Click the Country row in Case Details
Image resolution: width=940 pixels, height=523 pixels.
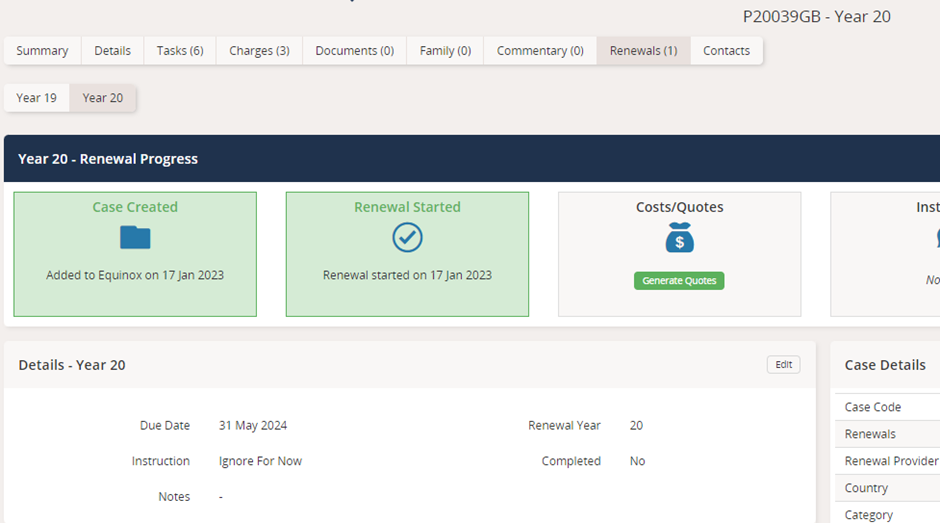887,488
